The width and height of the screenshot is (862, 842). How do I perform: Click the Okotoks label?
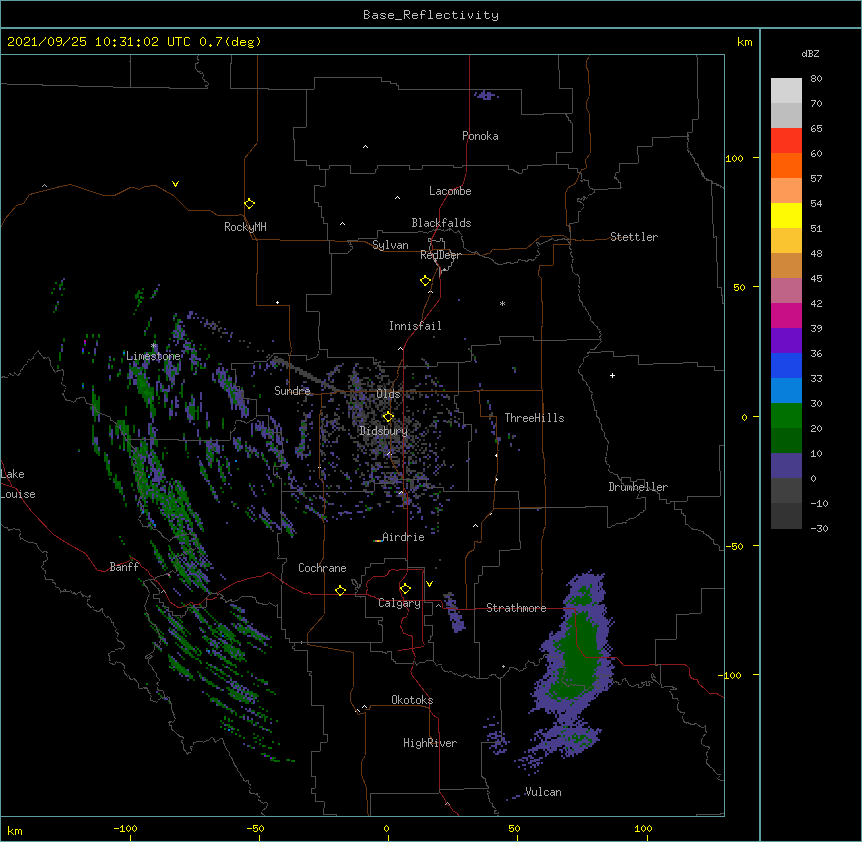(x=412, y=700)
